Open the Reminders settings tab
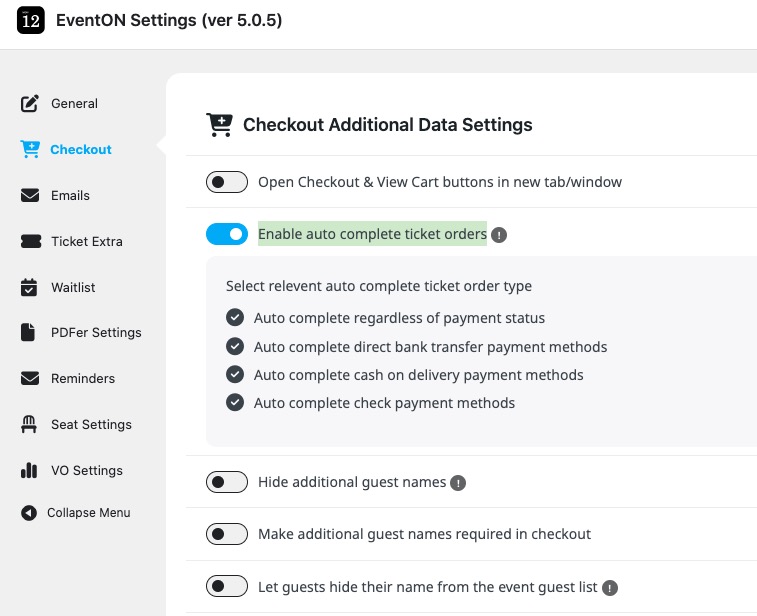 click(83, 378)
